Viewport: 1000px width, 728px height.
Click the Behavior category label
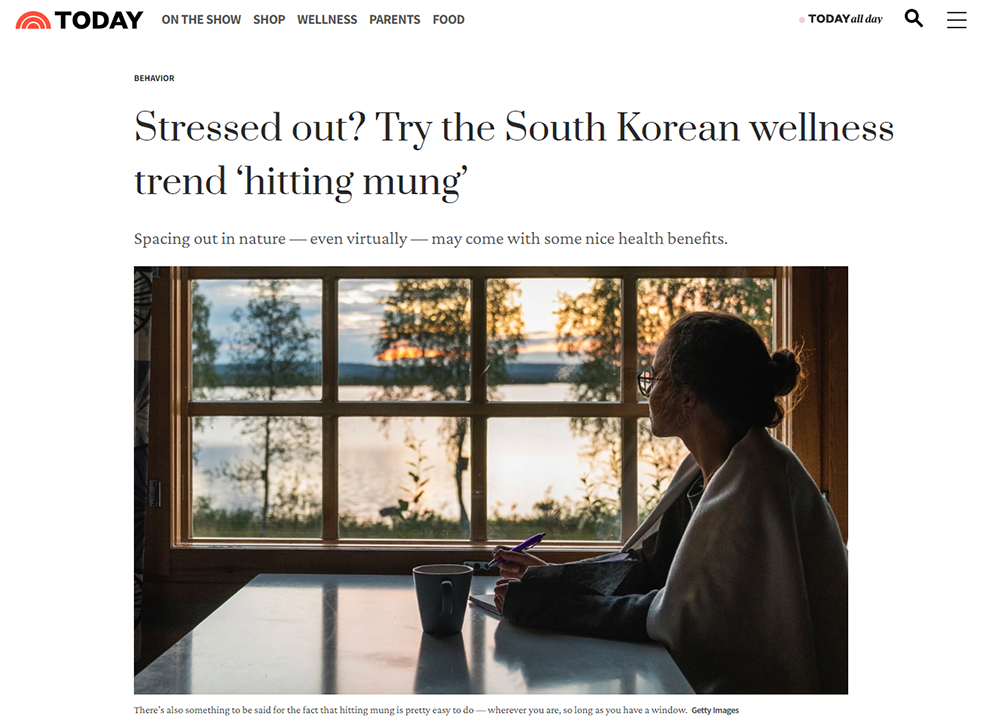pos(154,78)
